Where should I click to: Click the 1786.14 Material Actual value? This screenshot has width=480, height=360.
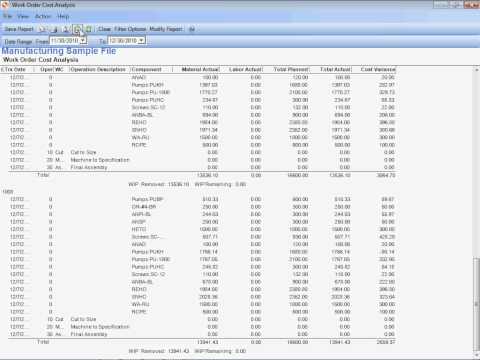(x=209, y=252)
